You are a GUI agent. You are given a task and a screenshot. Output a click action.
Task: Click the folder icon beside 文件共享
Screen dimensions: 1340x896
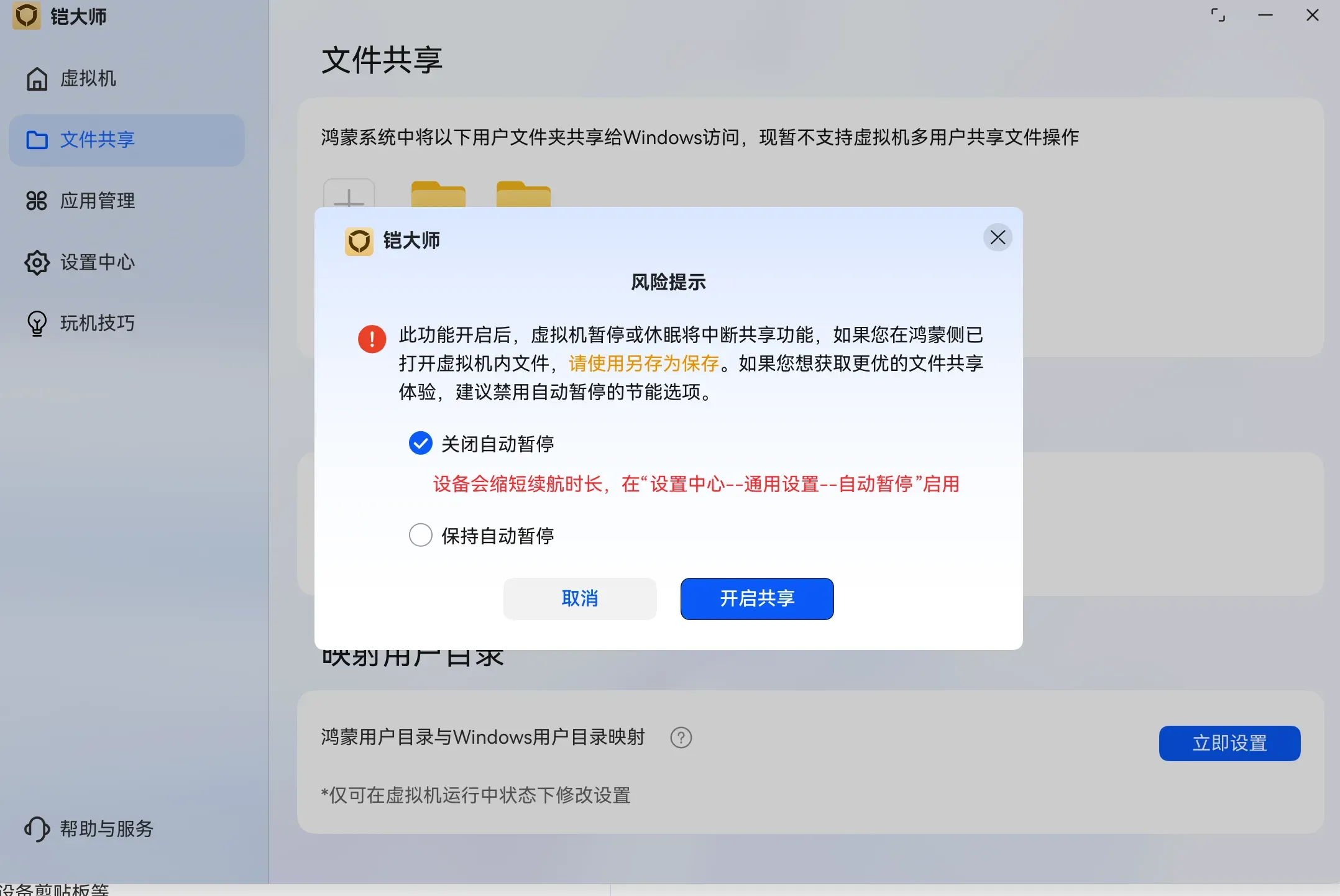pyautogui.click(x=37, y=140)
